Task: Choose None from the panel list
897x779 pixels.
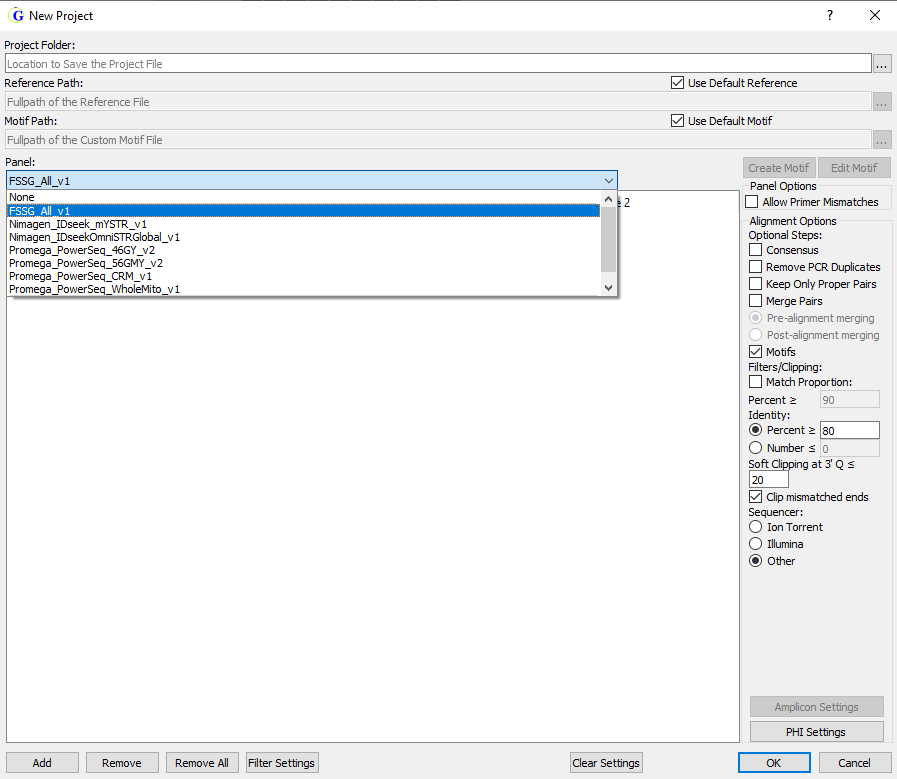Action: pyautogui.click(x=22, y=198)
